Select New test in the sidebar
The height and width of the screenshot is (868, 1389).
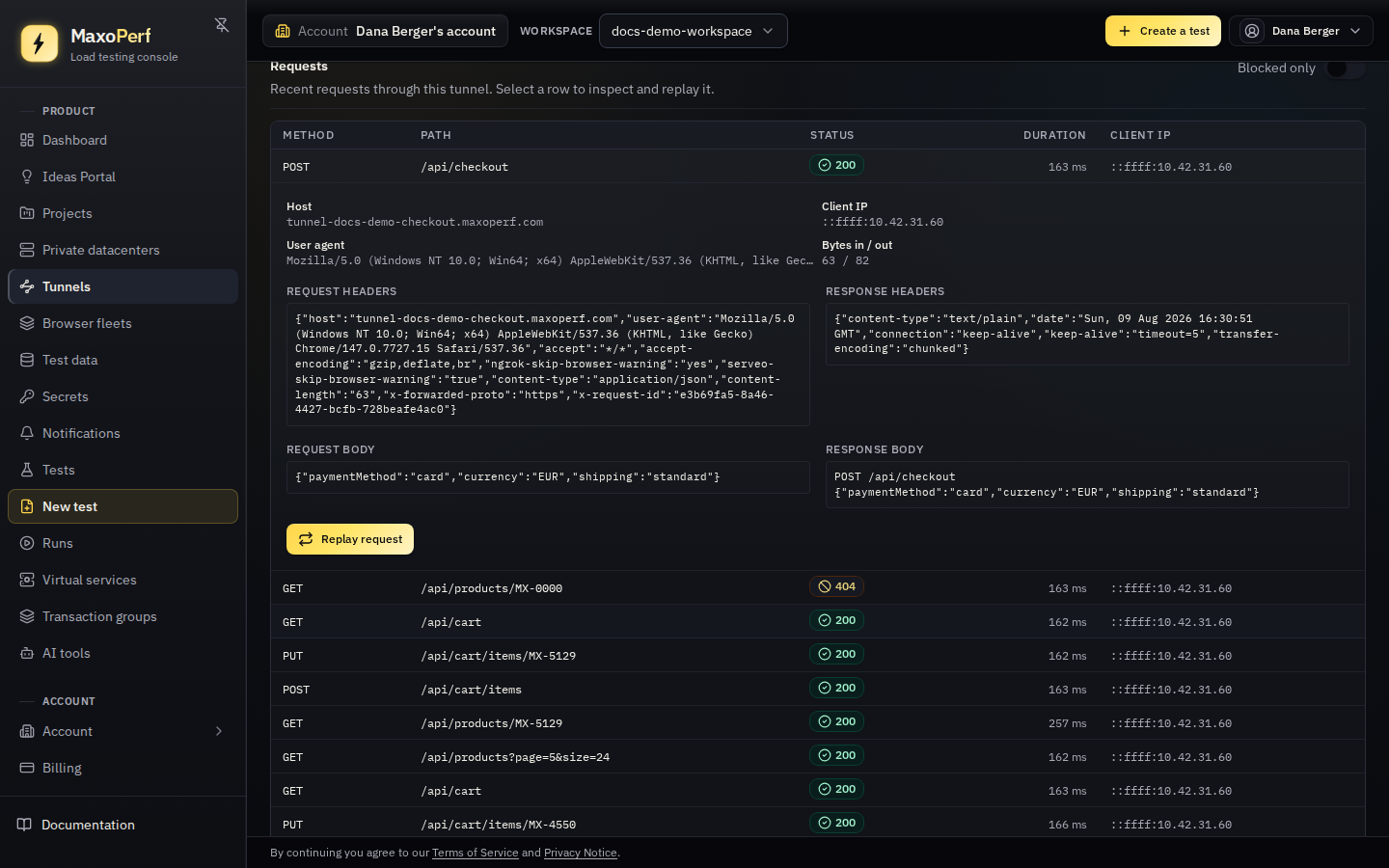coord(123,506)
